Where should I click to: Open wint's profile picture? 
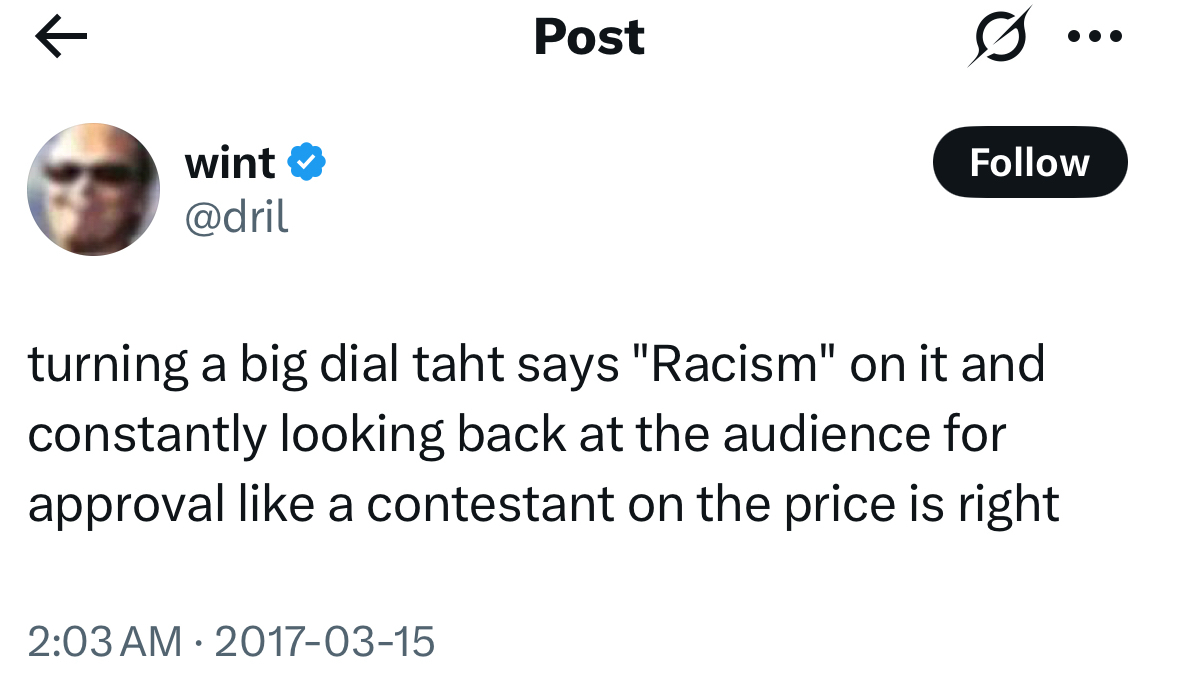pyautogui.click(x=93, y=189)
